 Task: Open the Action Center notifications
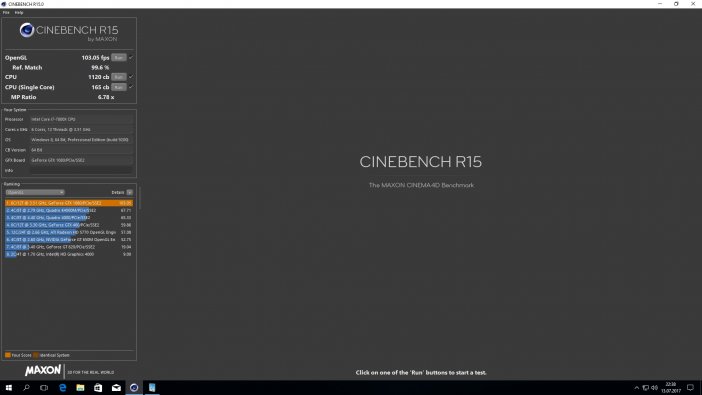(690, 388)
